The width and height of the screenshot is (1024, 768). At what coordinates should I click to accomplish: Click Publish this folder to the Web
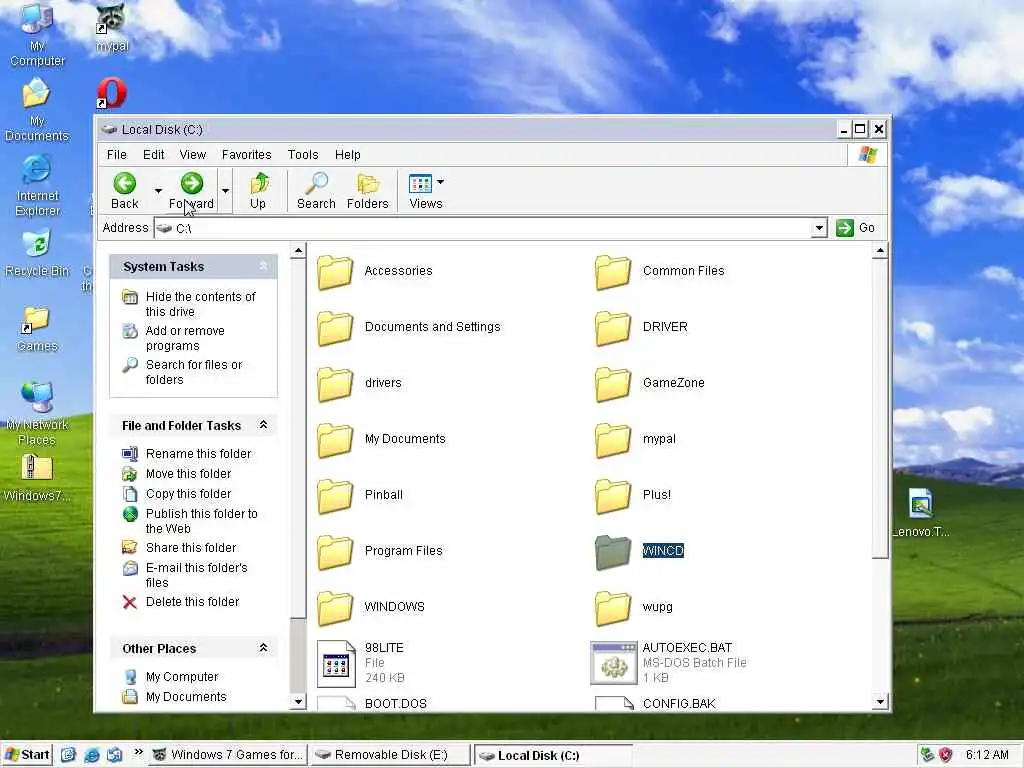[x=201, y=521]
